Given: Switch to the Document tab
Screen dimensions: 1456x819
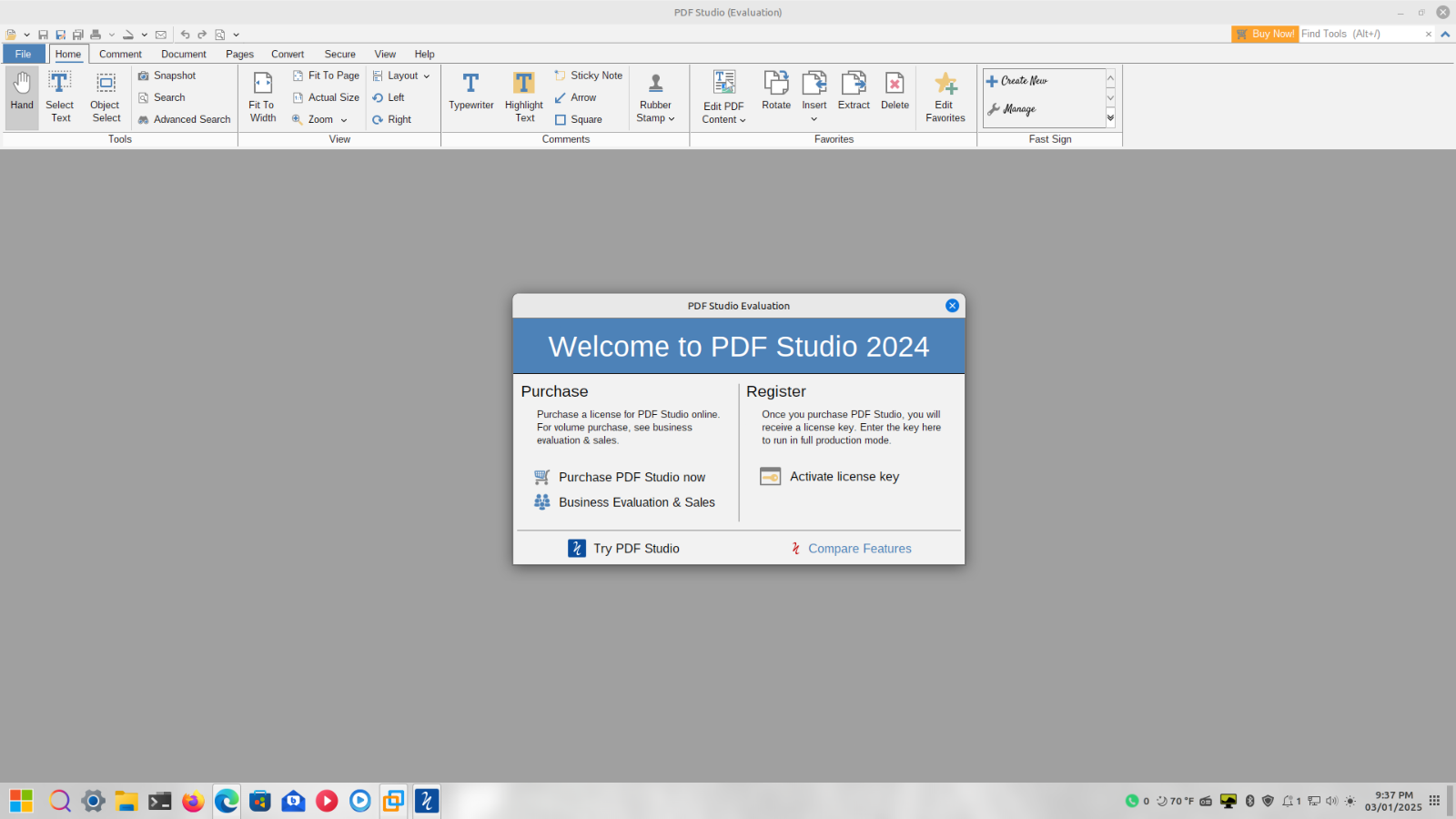Looking at the screenshot, I should (184, 54).
